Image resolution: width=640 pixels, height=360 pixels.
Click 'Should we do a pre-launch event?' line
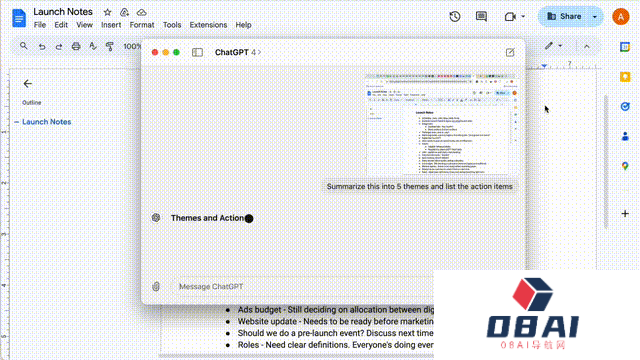336,333
